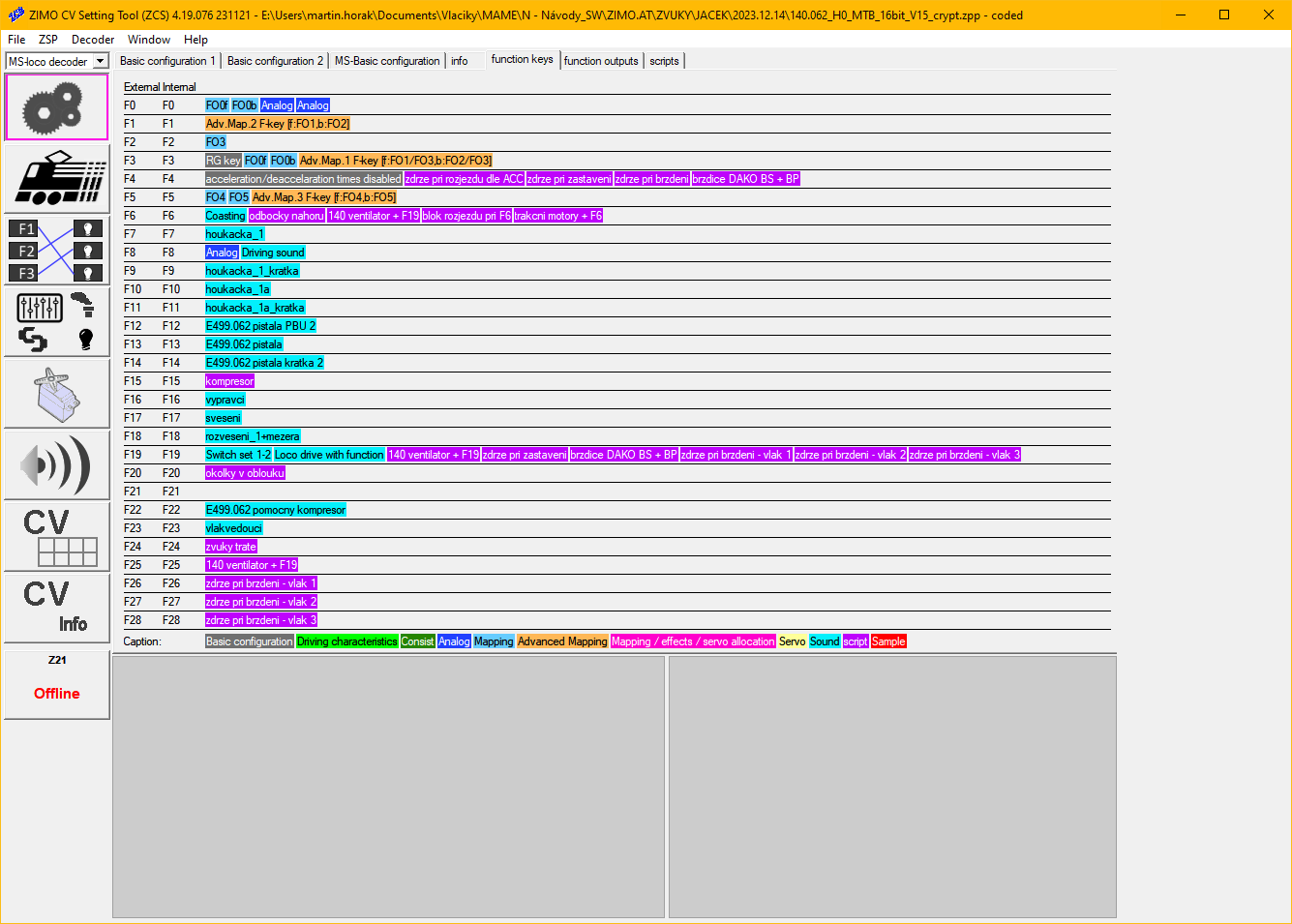
Task: Open the mixer and lamp effects icon
Action: tap(56, 322)
